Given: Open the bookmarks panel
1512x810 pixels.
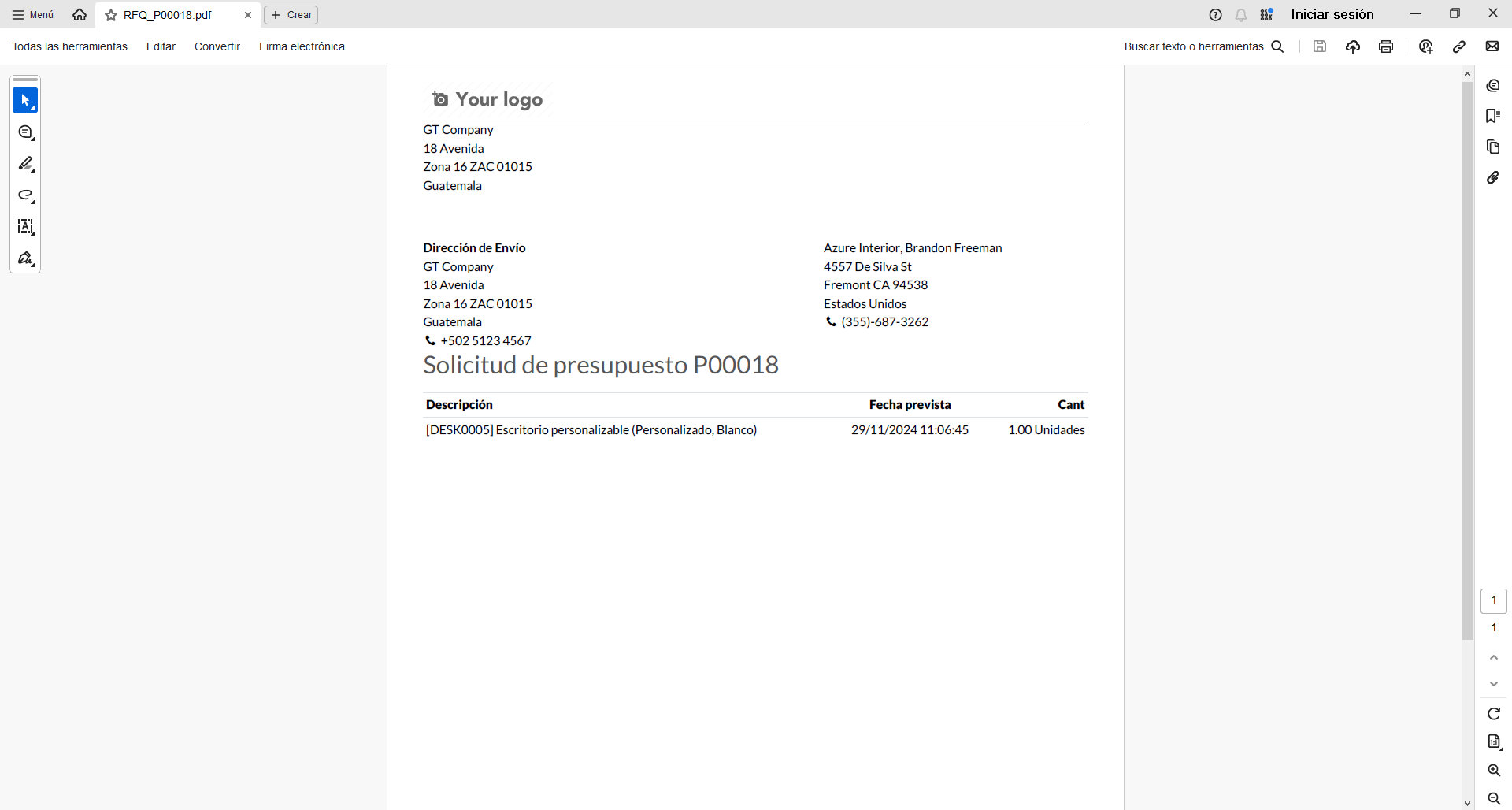Looking at the screenshot, I should 1492,116.
